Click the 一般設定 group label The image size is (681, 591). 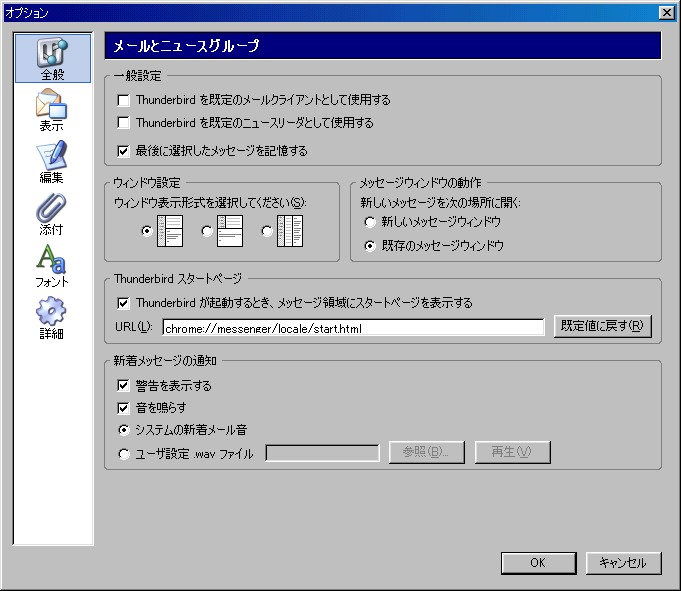pos(137,76)
